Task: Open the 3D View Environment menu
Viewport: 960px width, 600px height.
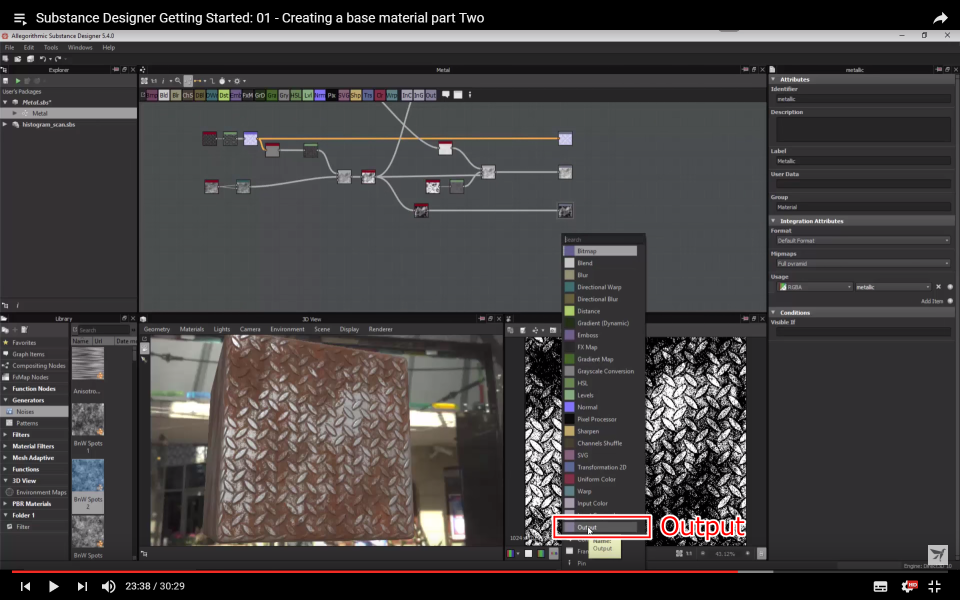Action: coord(287,329)
